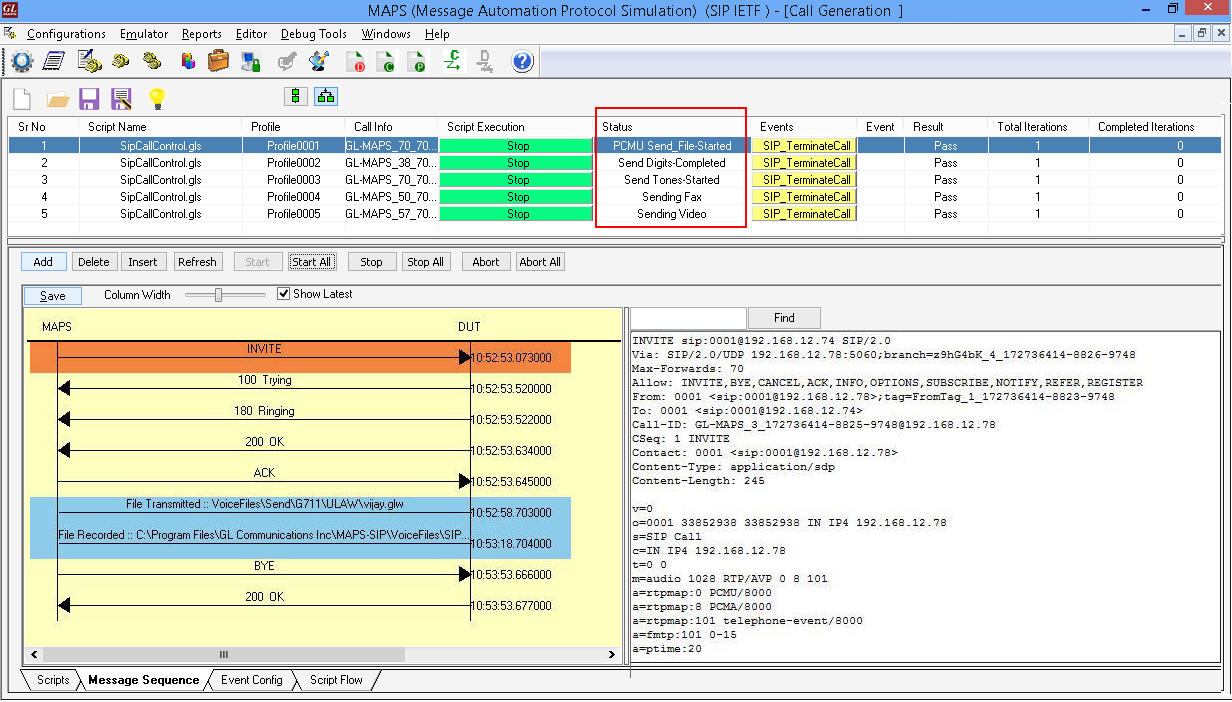Click the 'Sending Fax' status cell
The height and width of the screenshot is (702, 1232).
[672, 197]
